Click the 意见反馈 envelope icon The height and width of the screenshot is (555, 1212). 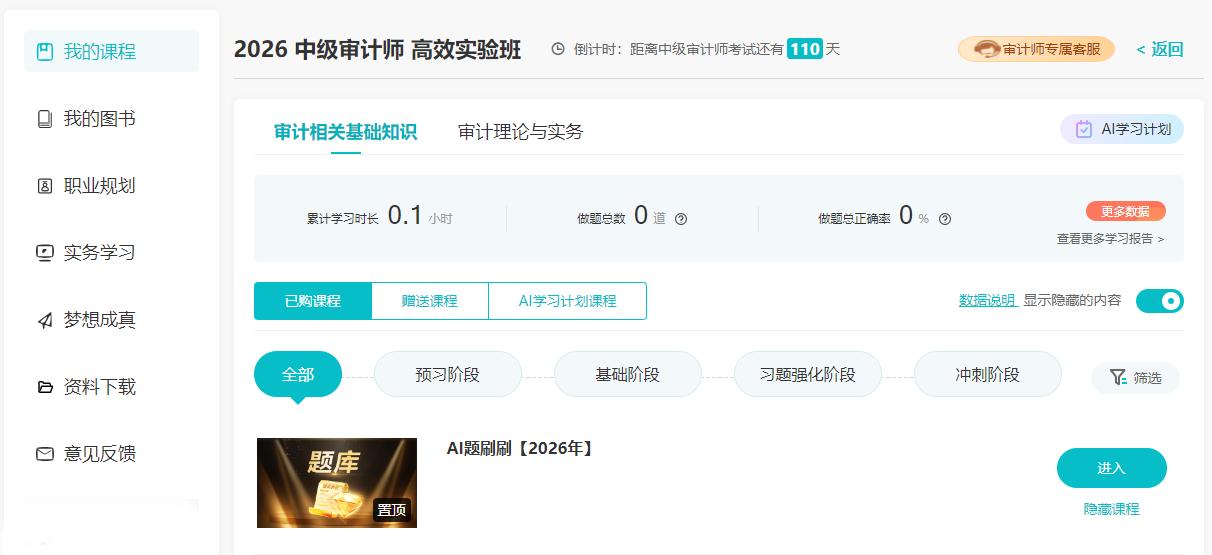[x=44, y=454]
